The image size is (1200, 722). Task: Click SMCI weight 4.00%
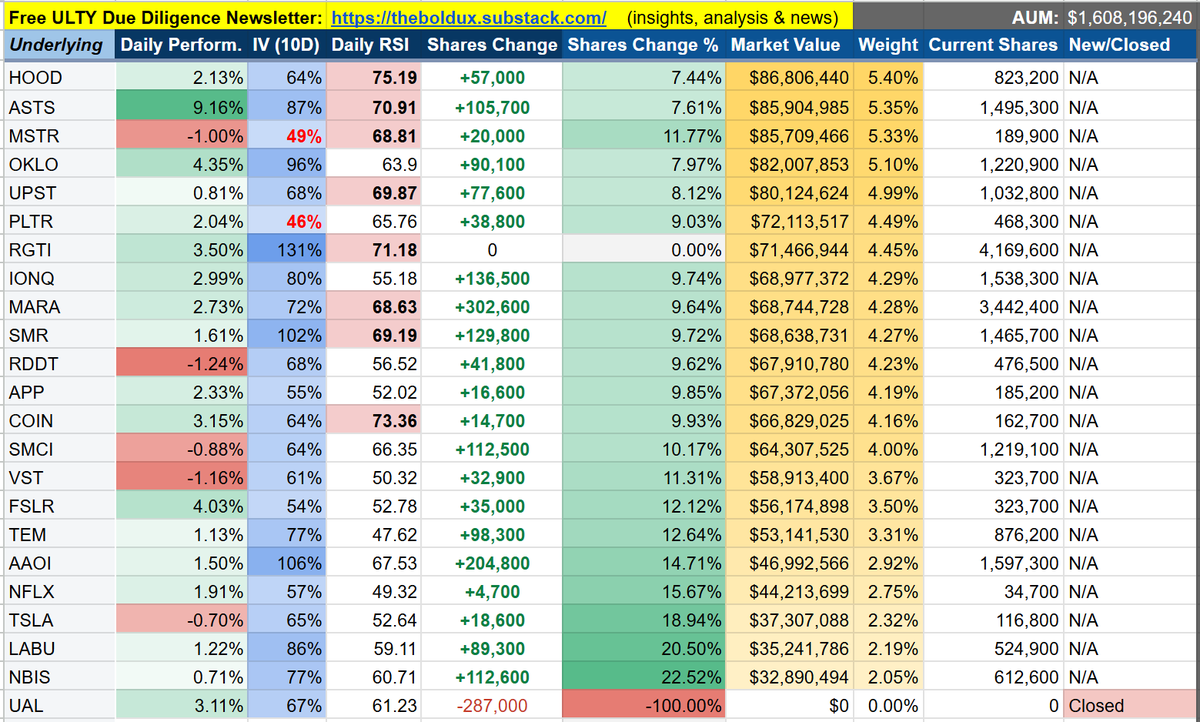pos(888,448)
